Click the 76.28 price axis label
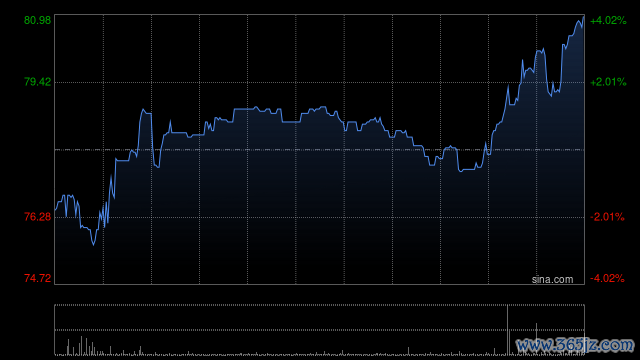 click(x=38, y=217)
